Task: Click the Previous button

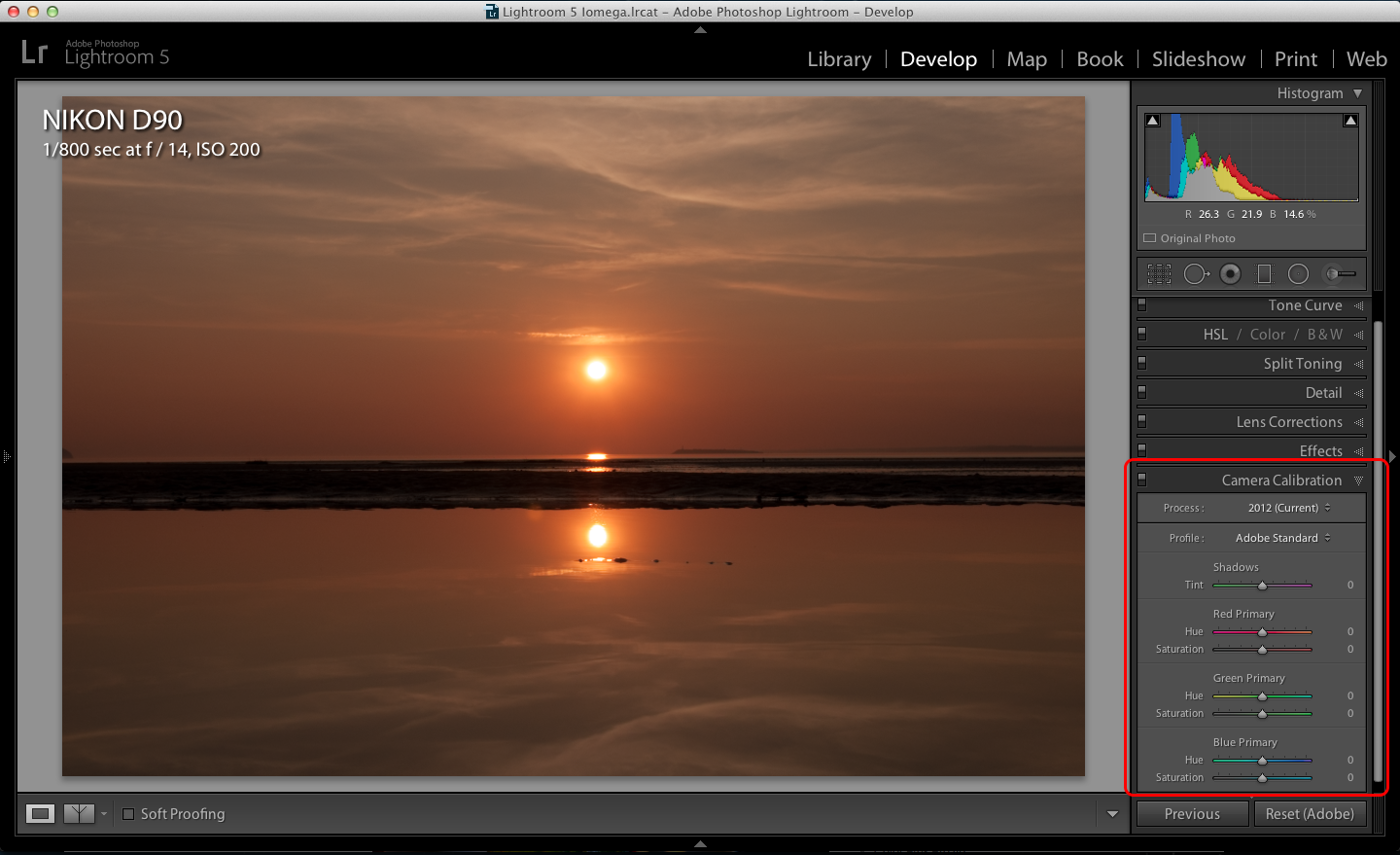Action: [1191, 813]
